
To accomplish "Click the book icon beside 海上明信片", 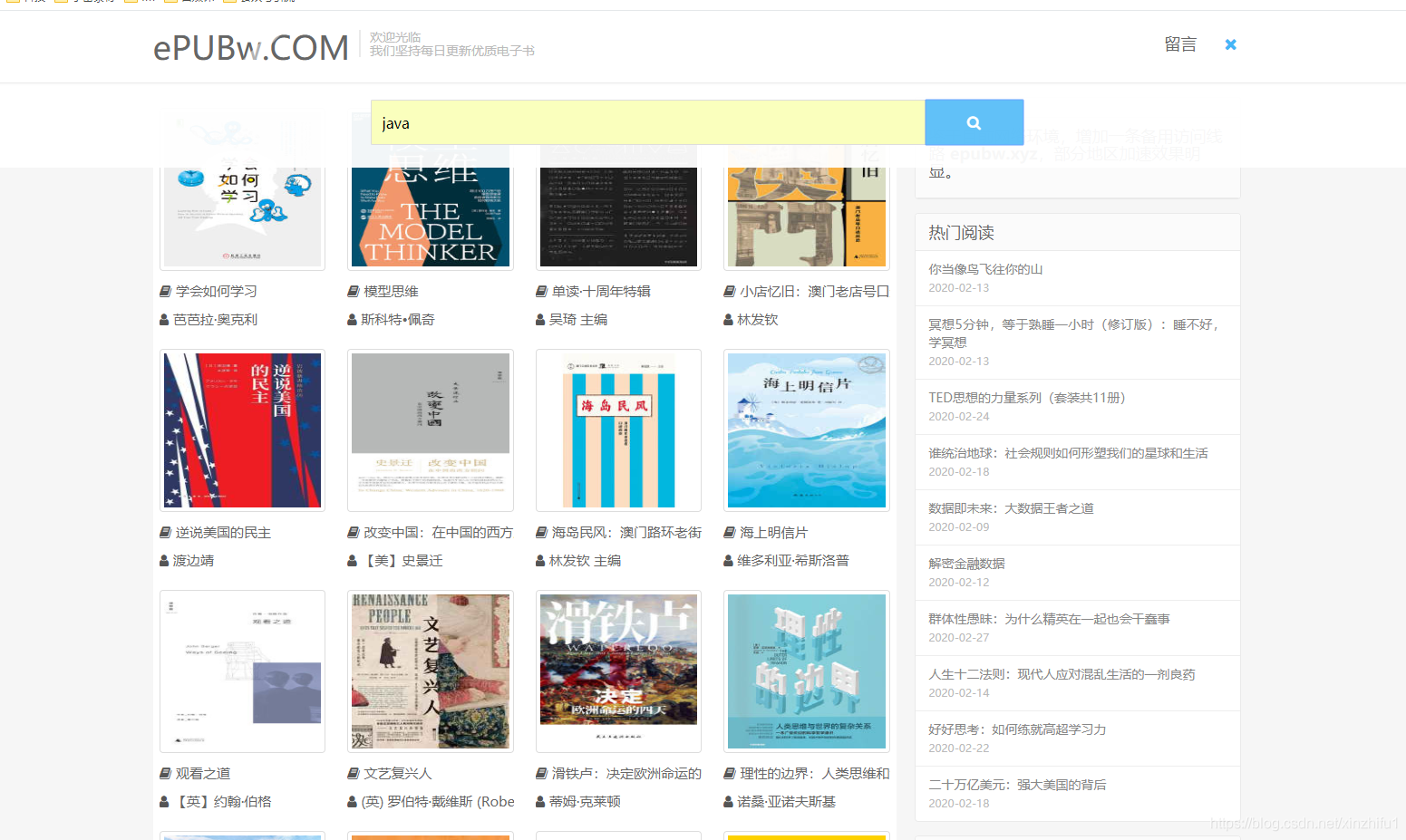I will 730,533.
